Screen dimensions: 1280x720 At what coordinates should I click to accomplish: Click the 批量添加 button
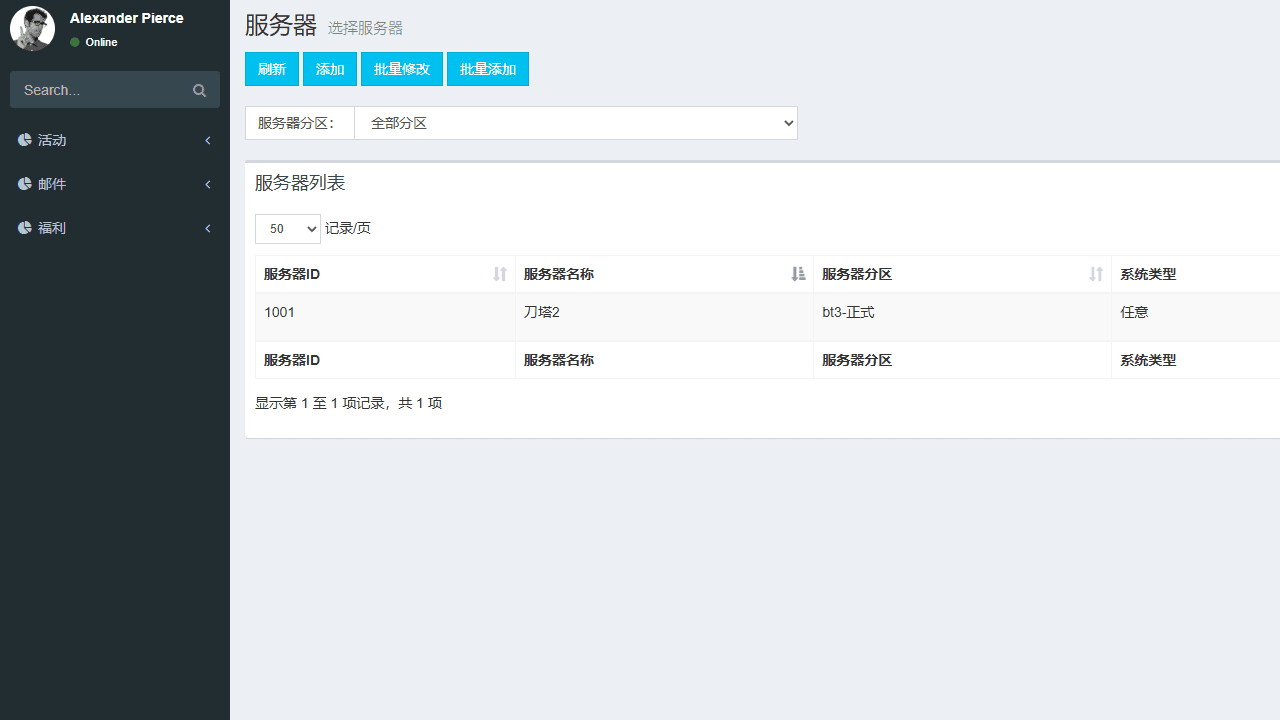pyautogui.click(x=487, y=68)
